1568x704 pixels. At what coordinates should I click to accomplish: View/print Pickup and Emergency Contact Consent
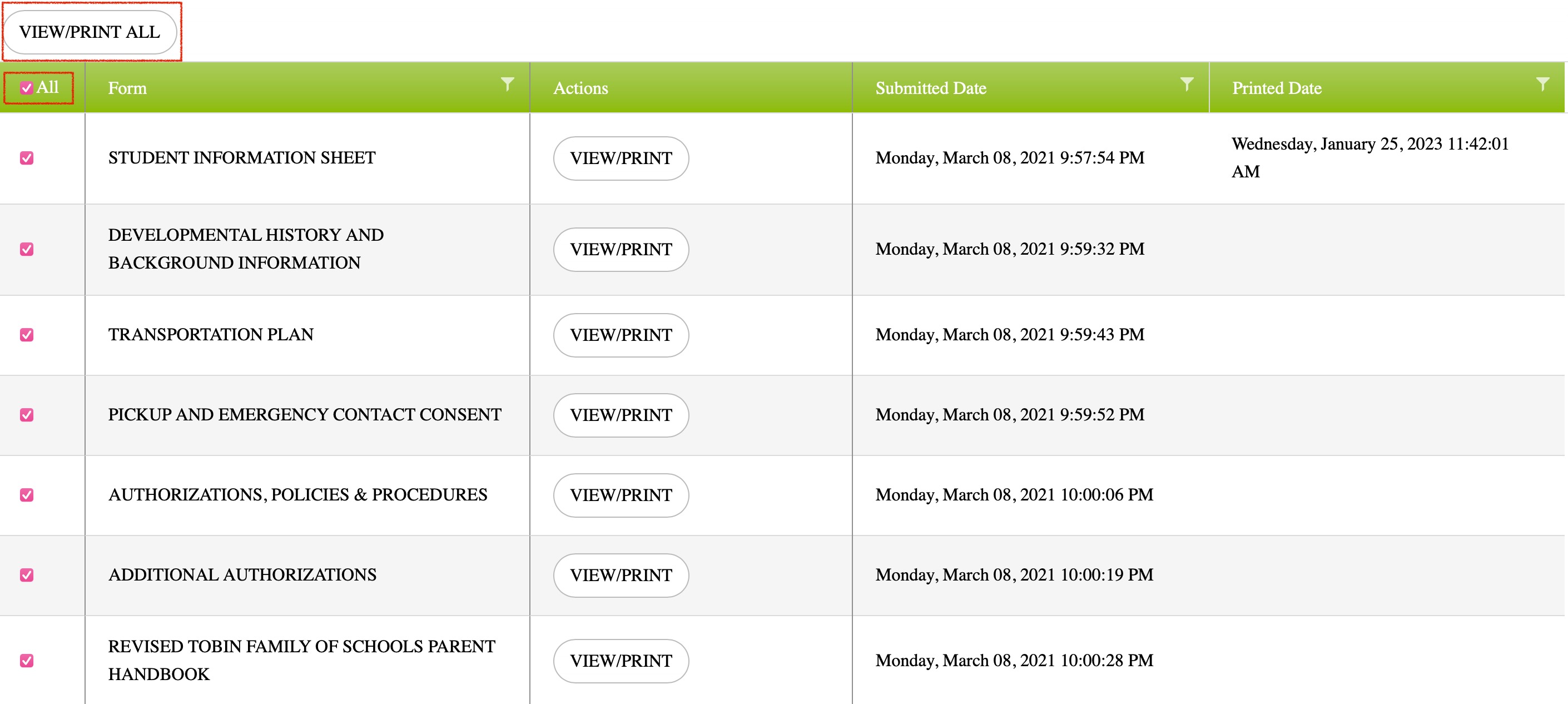pyautogui.click(x=621, y=415)
